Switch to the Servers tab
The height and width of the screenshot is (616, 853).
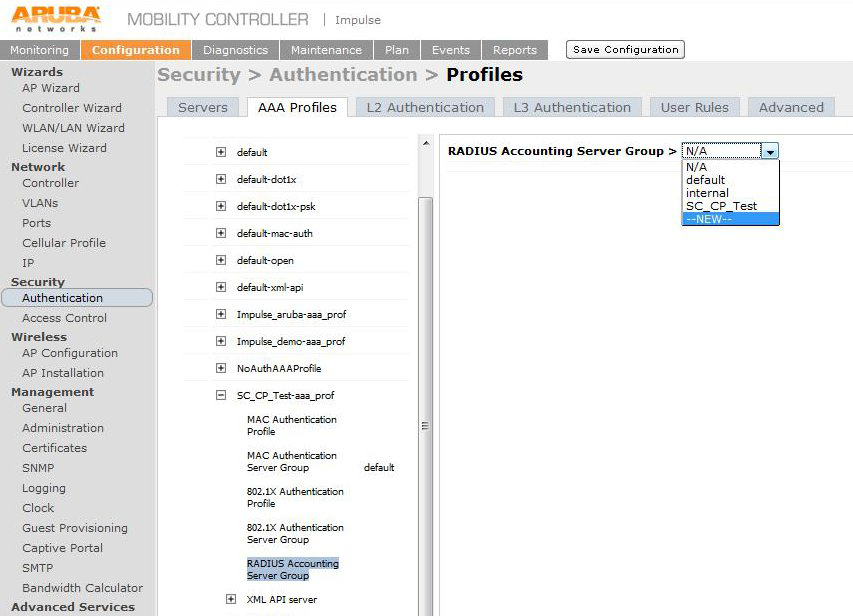pos(203,107)
